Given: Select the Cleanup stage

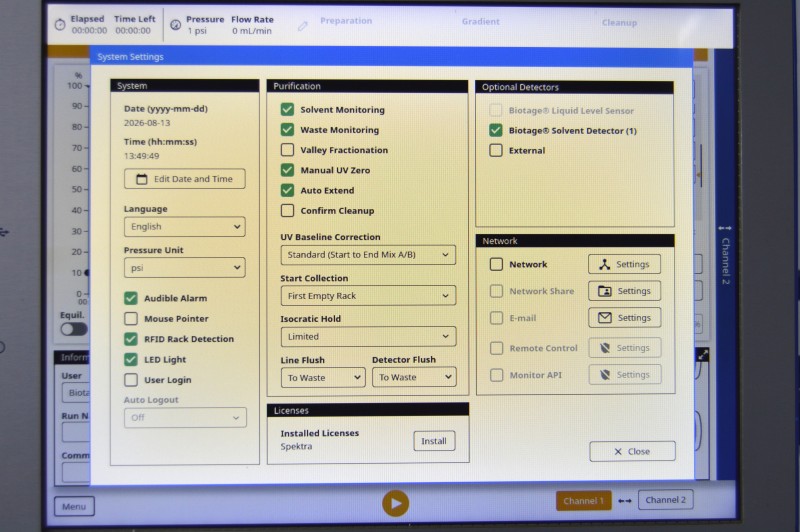Looking at the screenshot, I should (x=619, y=22).
